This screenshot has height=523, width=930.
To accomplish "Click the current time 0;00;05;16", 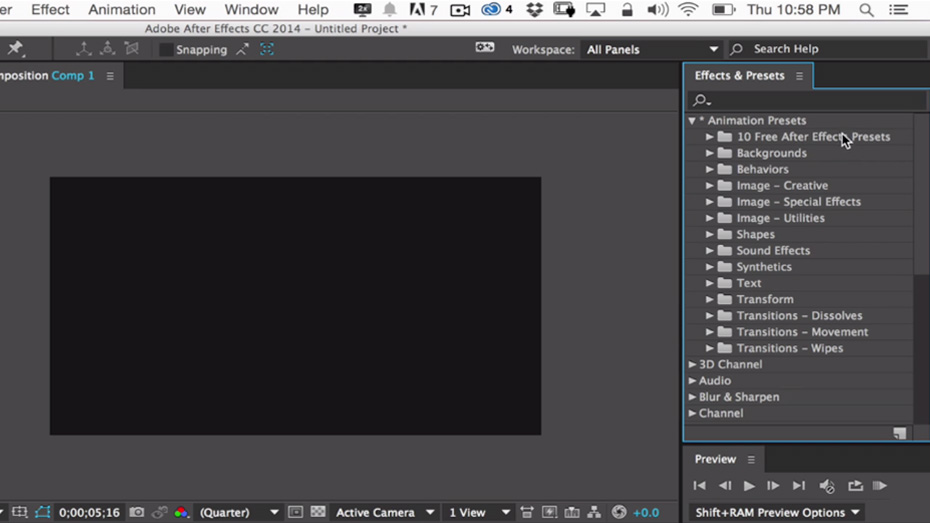I will (x=89, y=513).
